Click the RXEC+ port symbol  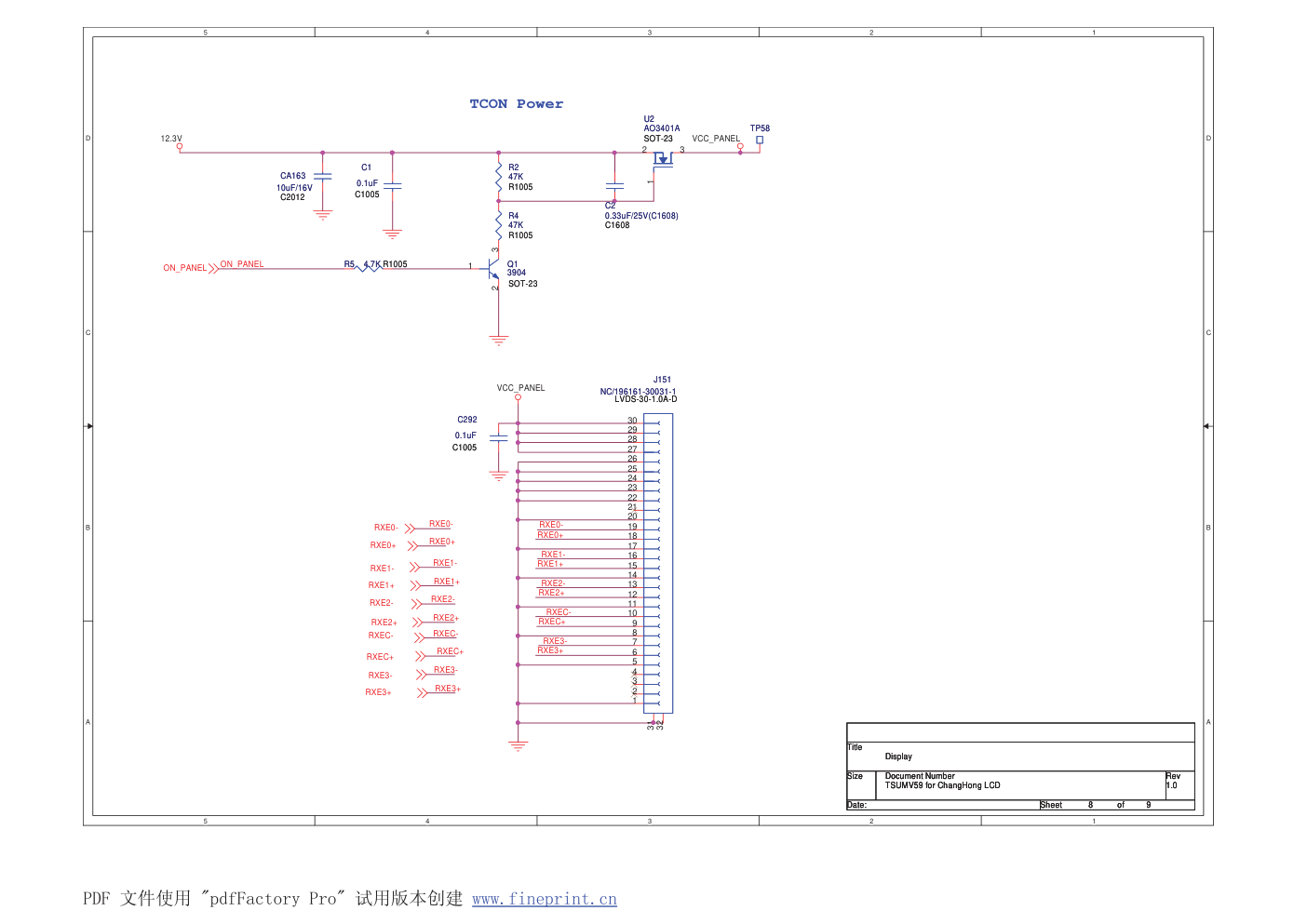420,656
